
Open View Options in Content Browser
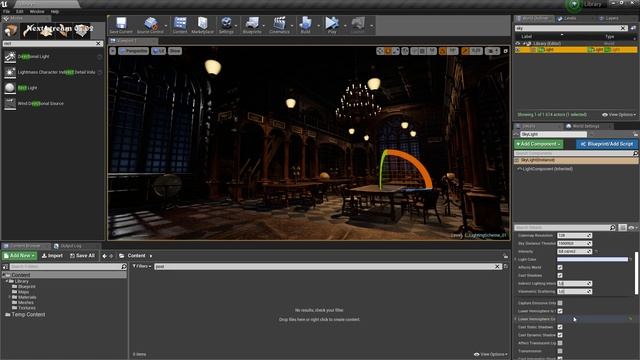click(x=491, y=354)
